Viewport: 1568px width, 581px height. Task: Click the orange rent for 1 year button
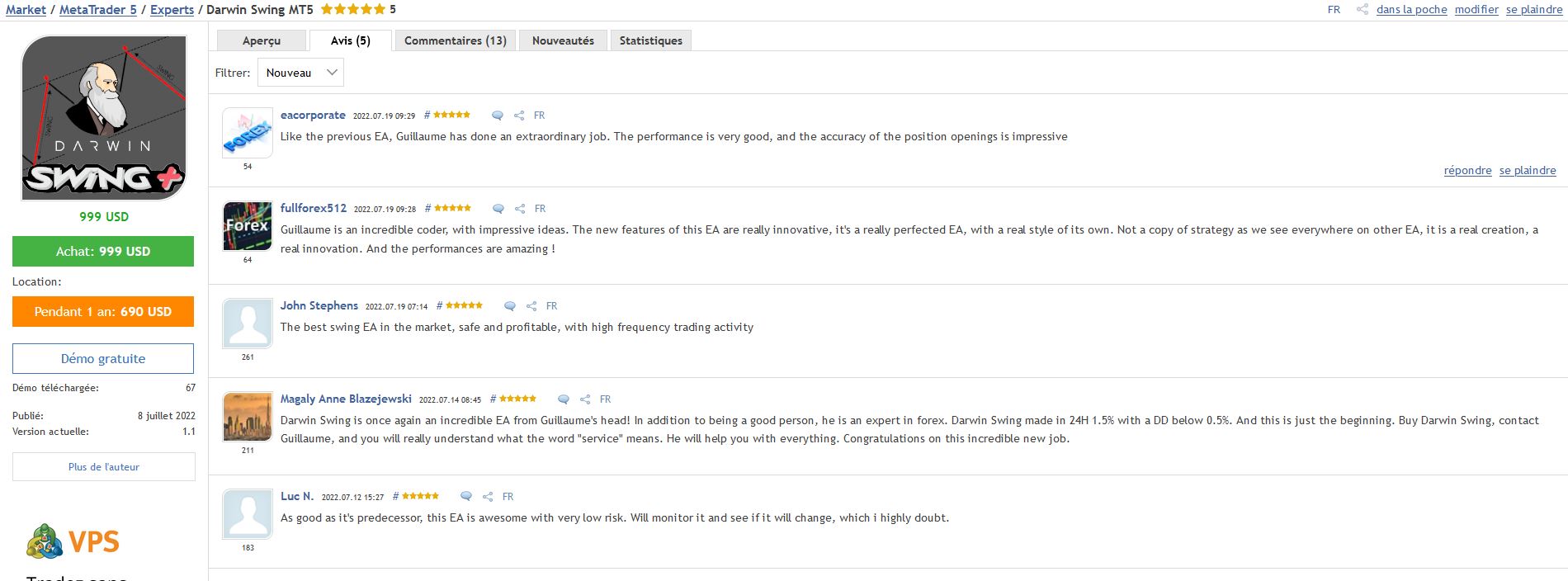(x=103, y=312)
